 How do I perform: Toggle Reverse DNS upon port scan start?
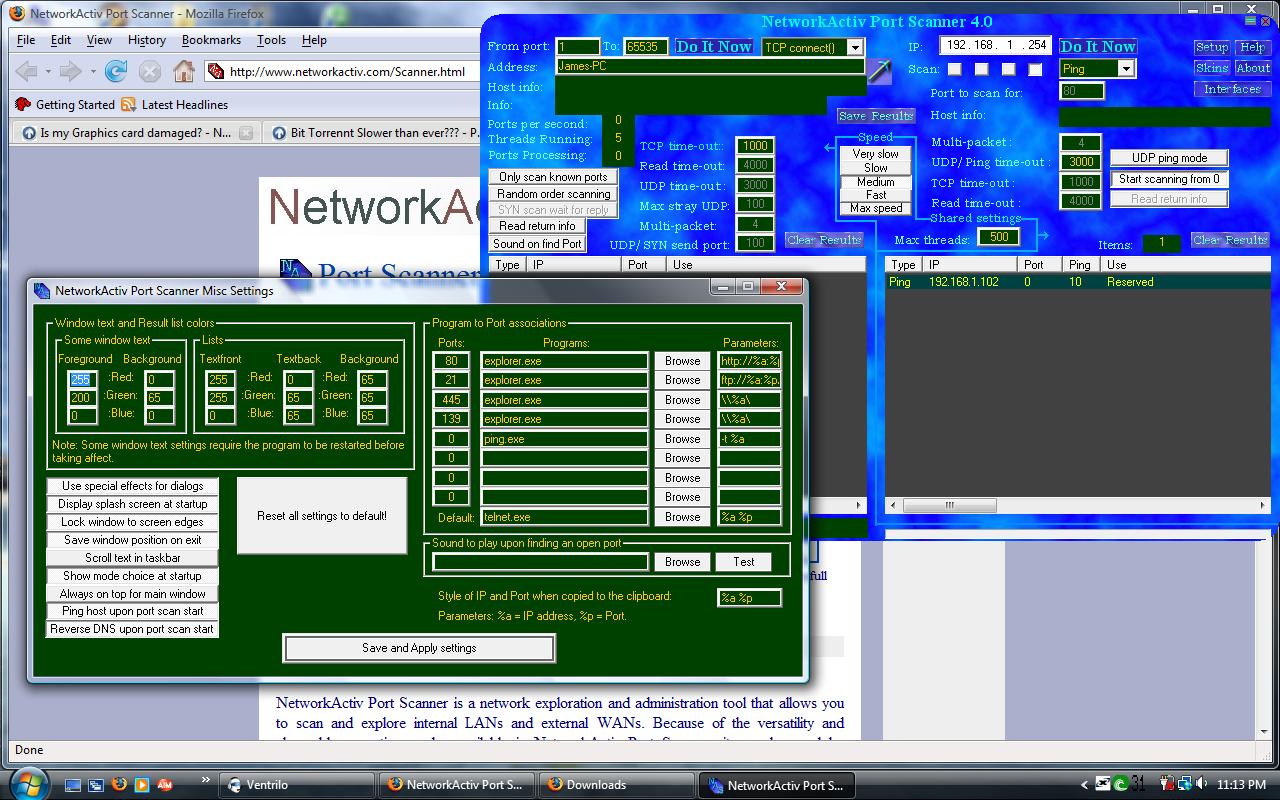click(x=132, y=629)
